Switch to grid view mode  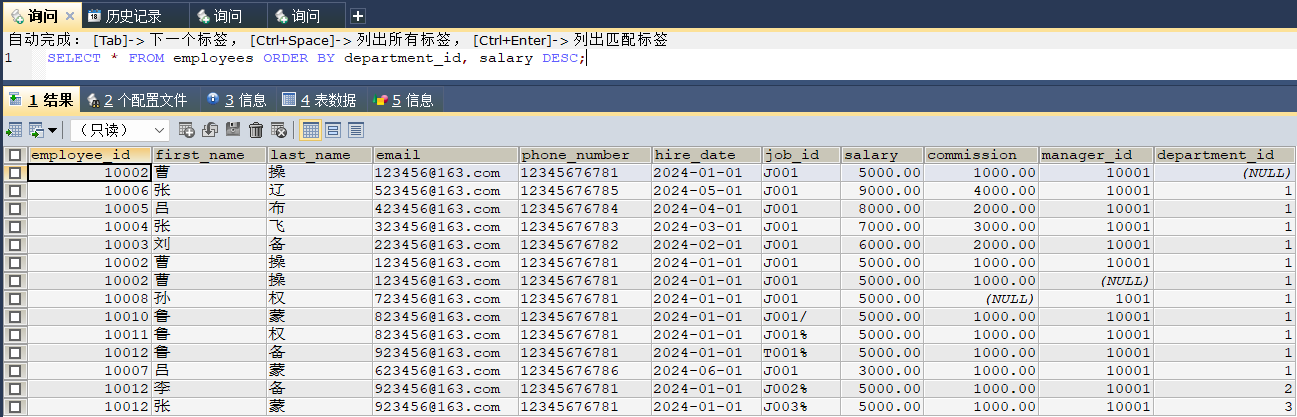coord(311,130)
